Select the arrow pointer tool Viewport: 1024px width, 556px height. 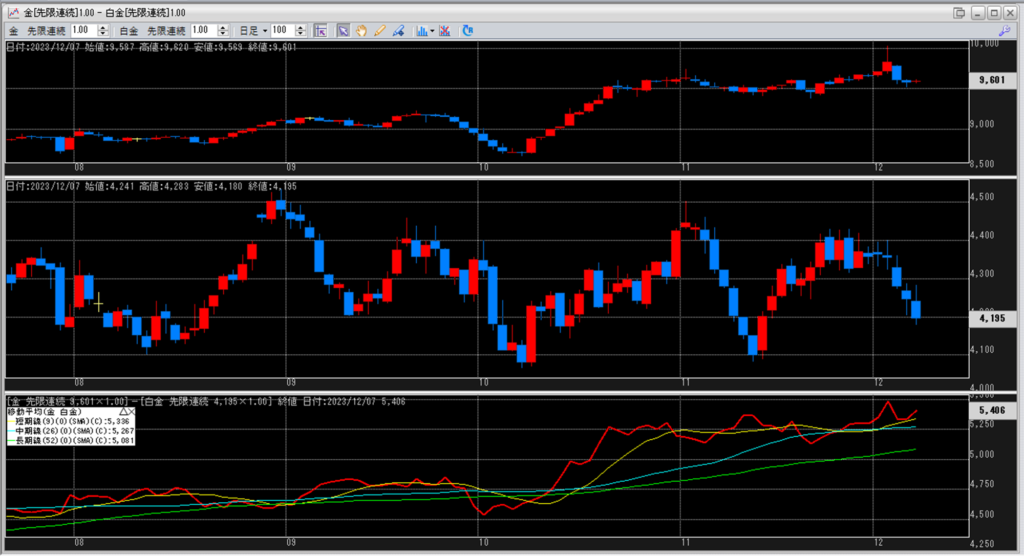tap(342, 30)
